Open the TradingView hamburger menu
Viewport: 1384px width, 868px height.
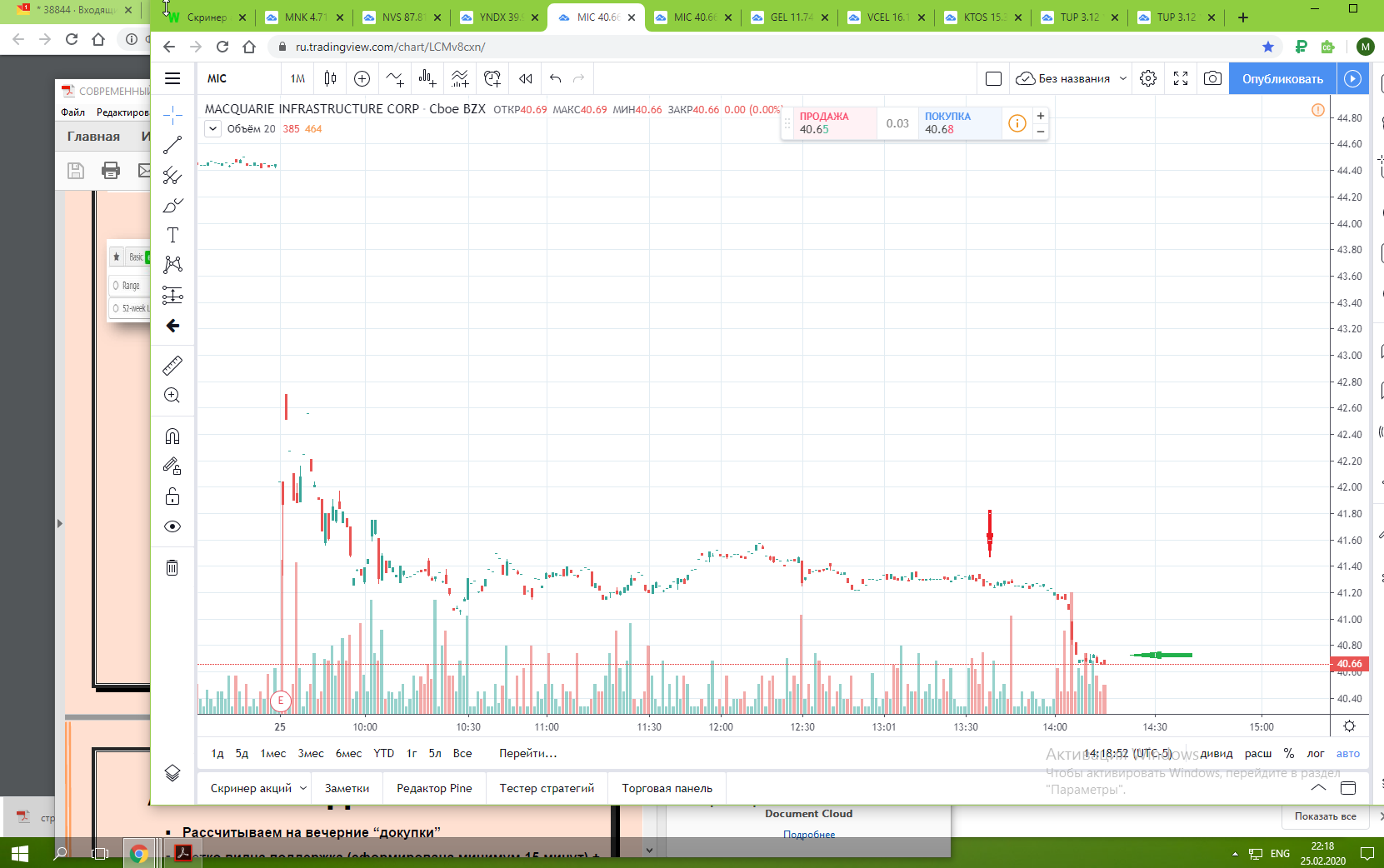pyautogui.click(x=172, y=78)
